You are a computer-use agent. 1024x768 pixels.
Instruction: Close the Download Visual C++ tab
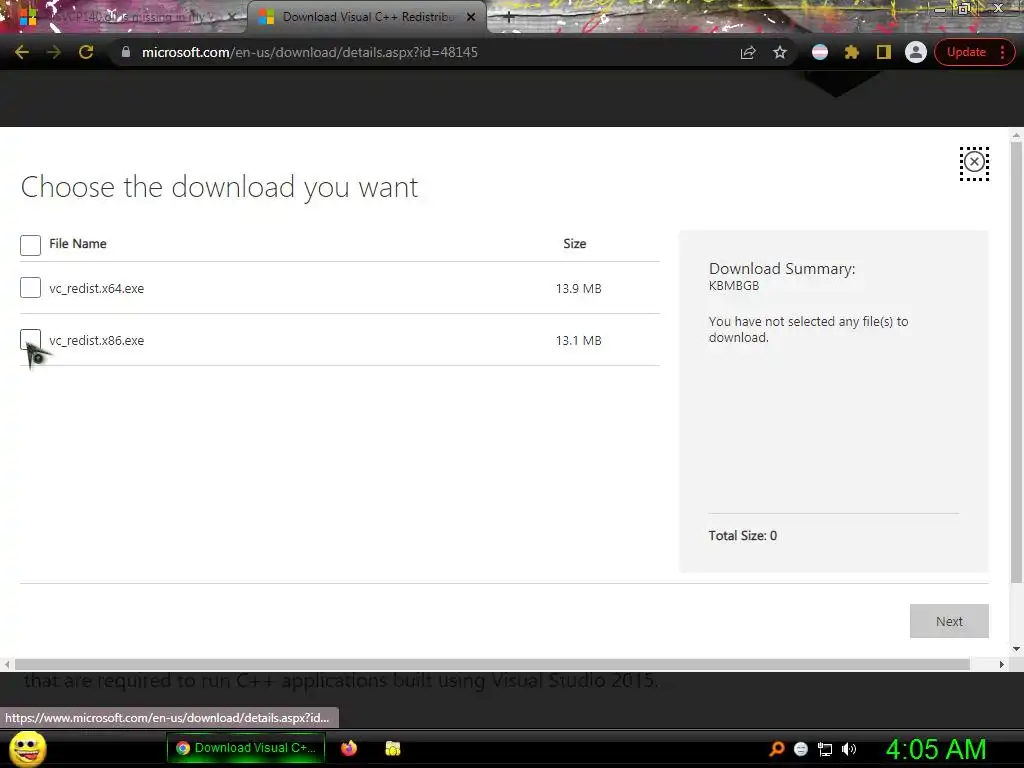tap(471, 18)
